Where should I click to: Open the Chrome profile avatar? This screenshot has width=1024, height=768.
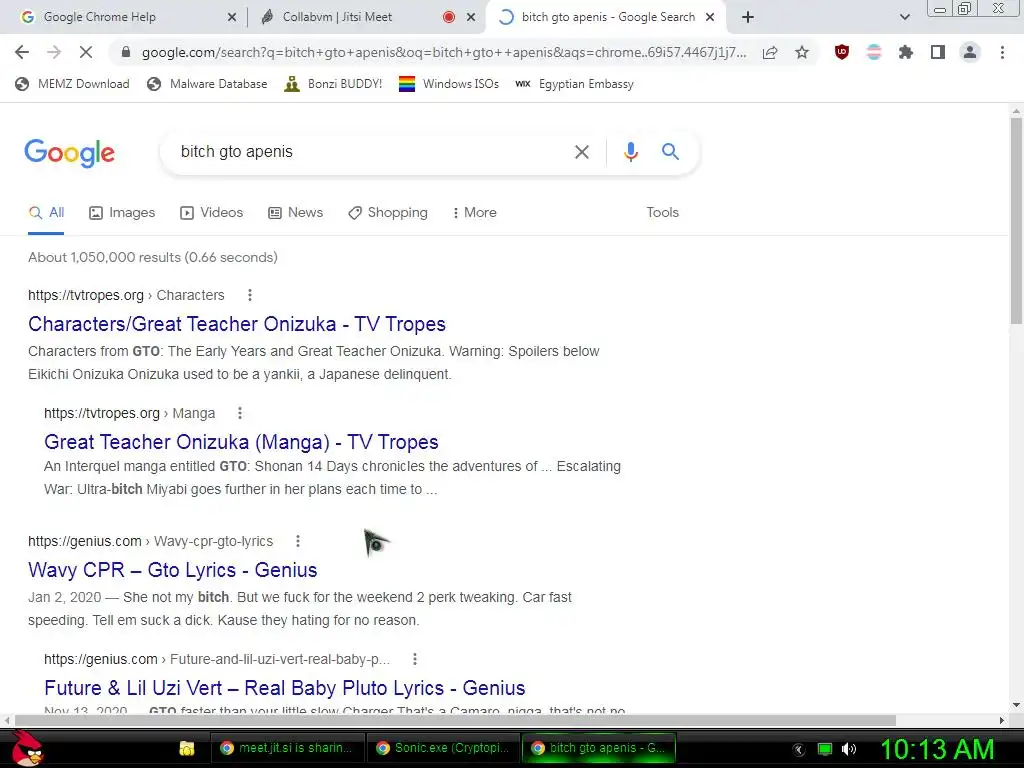point(970,52)
